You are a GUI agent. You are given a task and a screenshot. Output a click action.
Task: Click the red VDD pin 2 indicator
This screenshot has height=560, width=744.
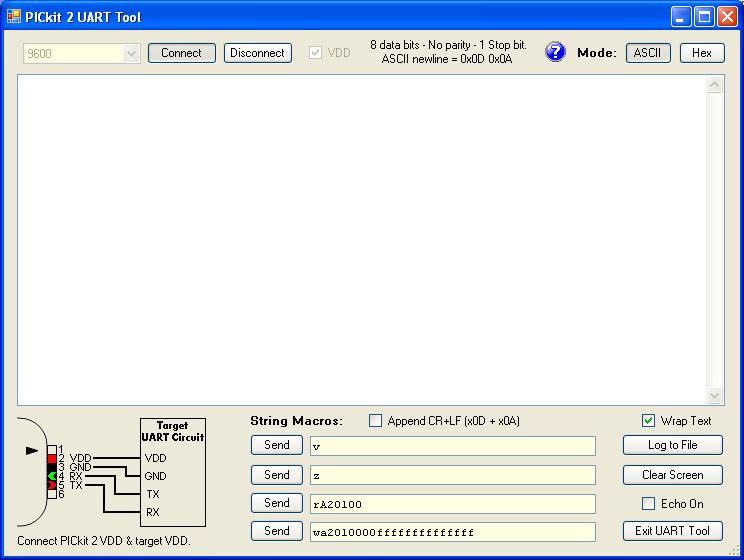[52, 458]
